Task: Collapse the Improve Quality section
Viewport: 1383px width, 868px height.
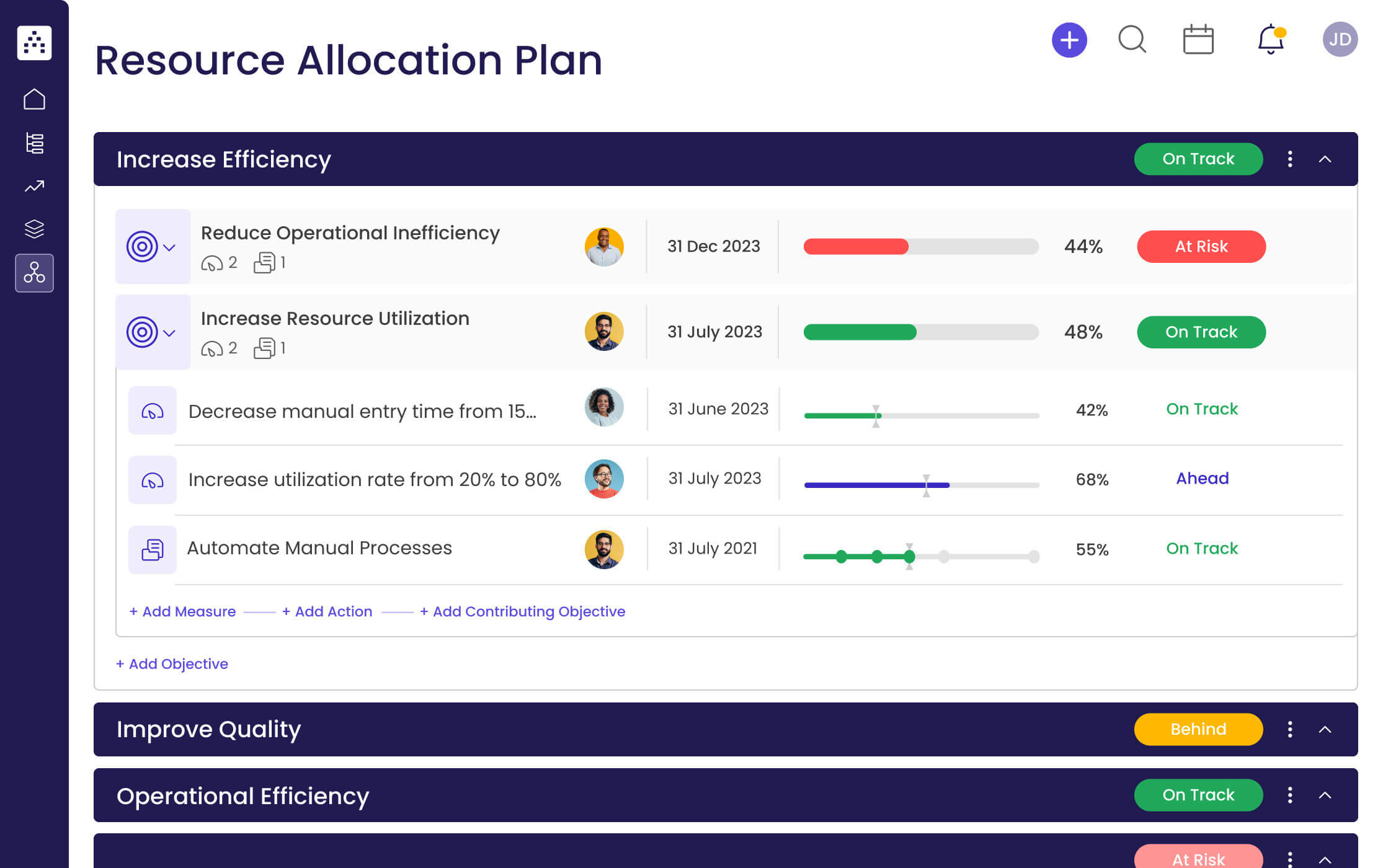Action: [x=1324, y=729]
